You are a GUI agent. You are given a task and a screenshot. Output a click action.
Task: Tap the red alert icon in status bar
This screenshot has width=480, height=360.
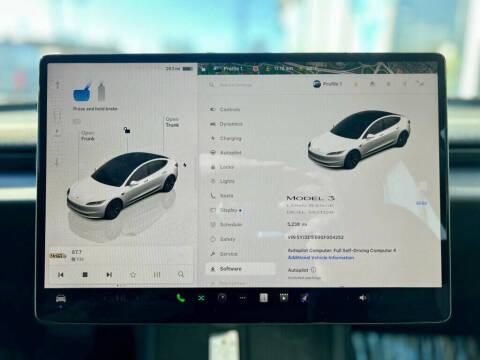(256, 69)
